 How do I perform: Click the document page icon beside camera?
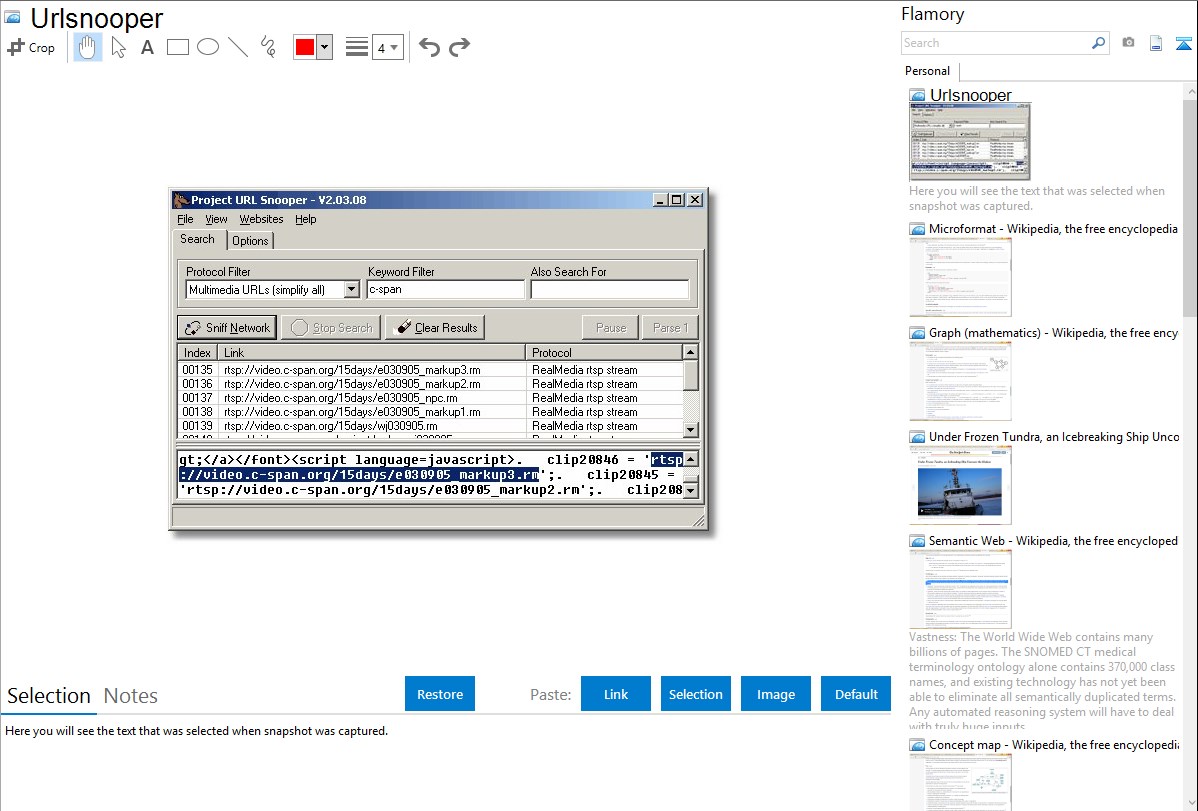click(1156, 43)
